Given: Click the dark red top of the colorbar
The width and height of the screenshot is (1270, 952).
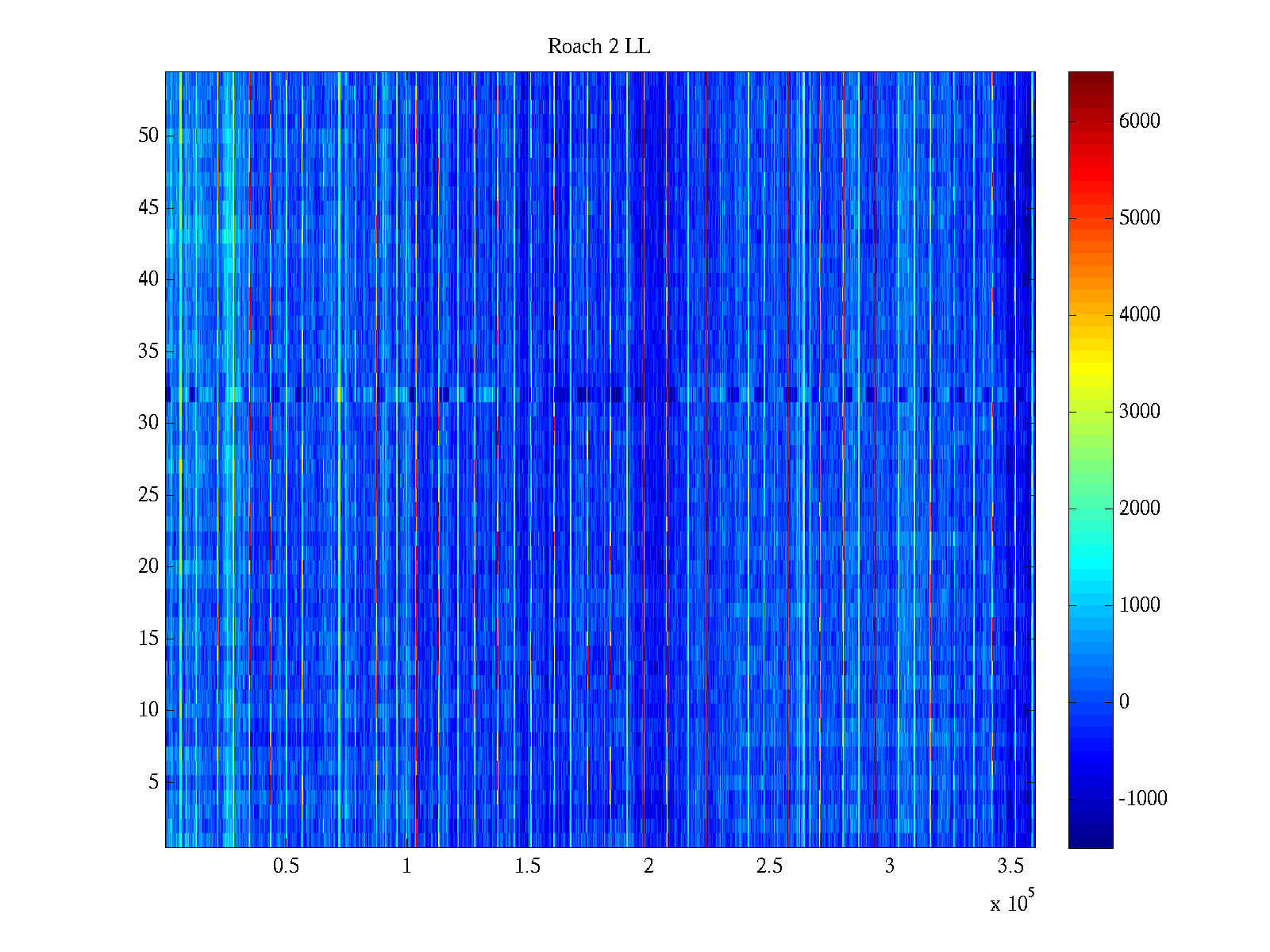Looking at the screenshot, I should click(x=1090, y=78).
